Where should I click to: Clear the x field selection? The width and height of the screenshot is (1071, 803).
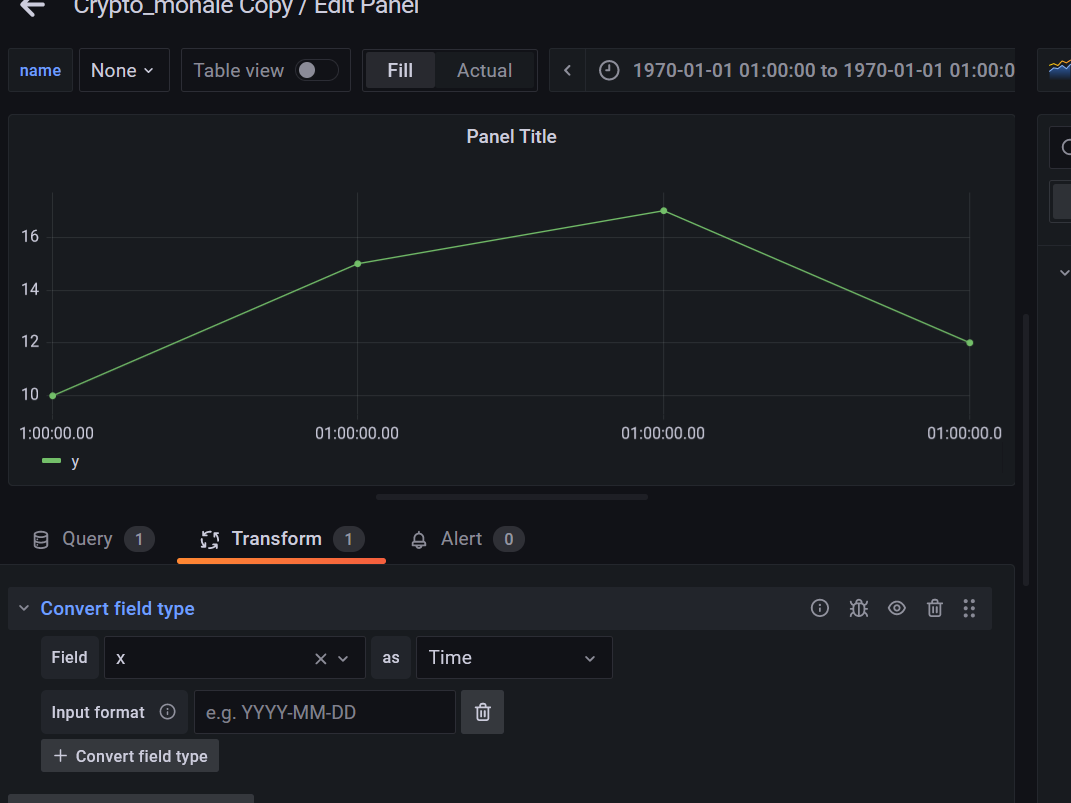(320, 658)
